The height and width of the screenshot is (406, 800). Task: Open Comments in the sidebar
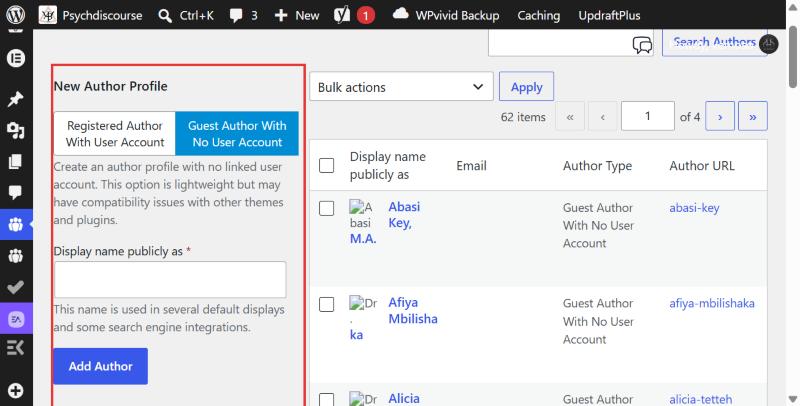[16, 192]
